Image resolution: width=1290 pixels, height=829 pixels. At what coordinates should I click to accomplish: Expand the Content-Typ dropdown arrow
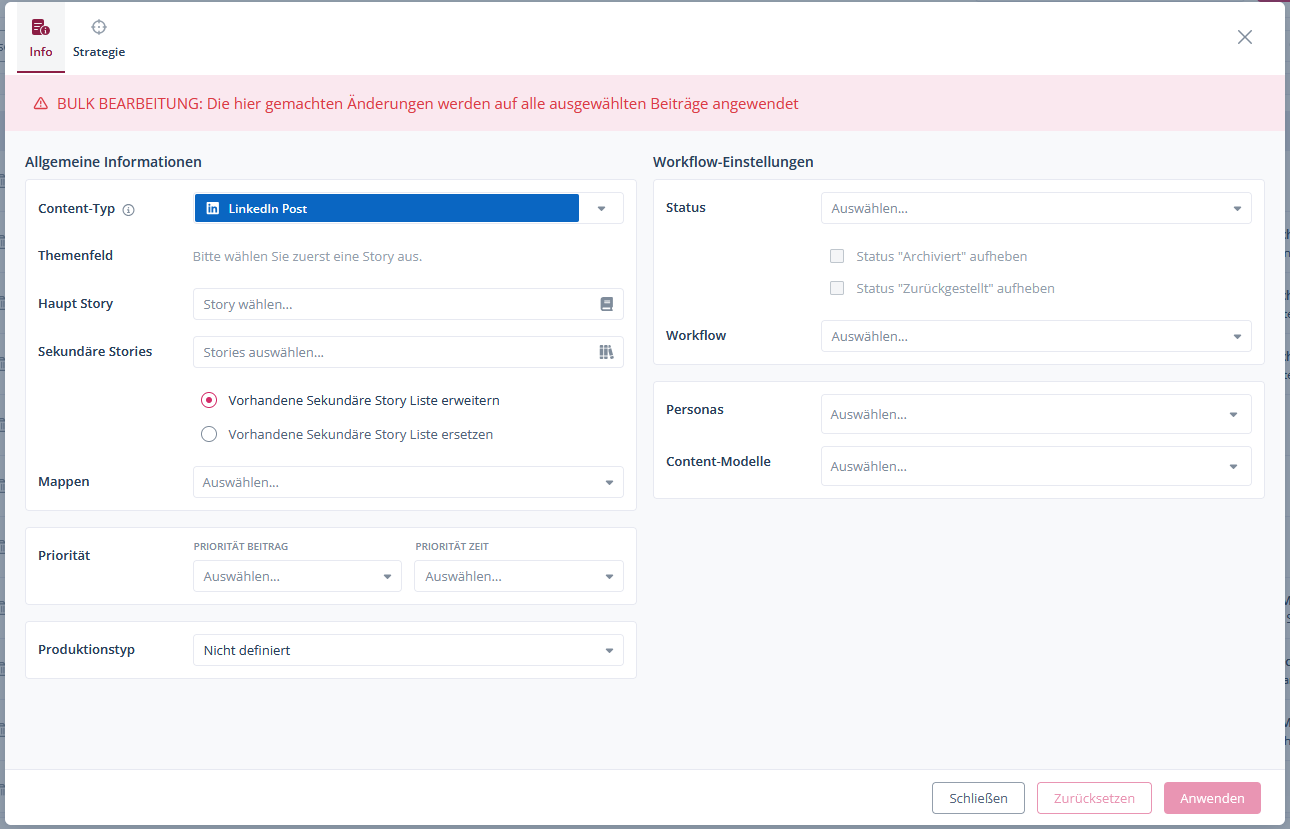(x=601, y=208)
